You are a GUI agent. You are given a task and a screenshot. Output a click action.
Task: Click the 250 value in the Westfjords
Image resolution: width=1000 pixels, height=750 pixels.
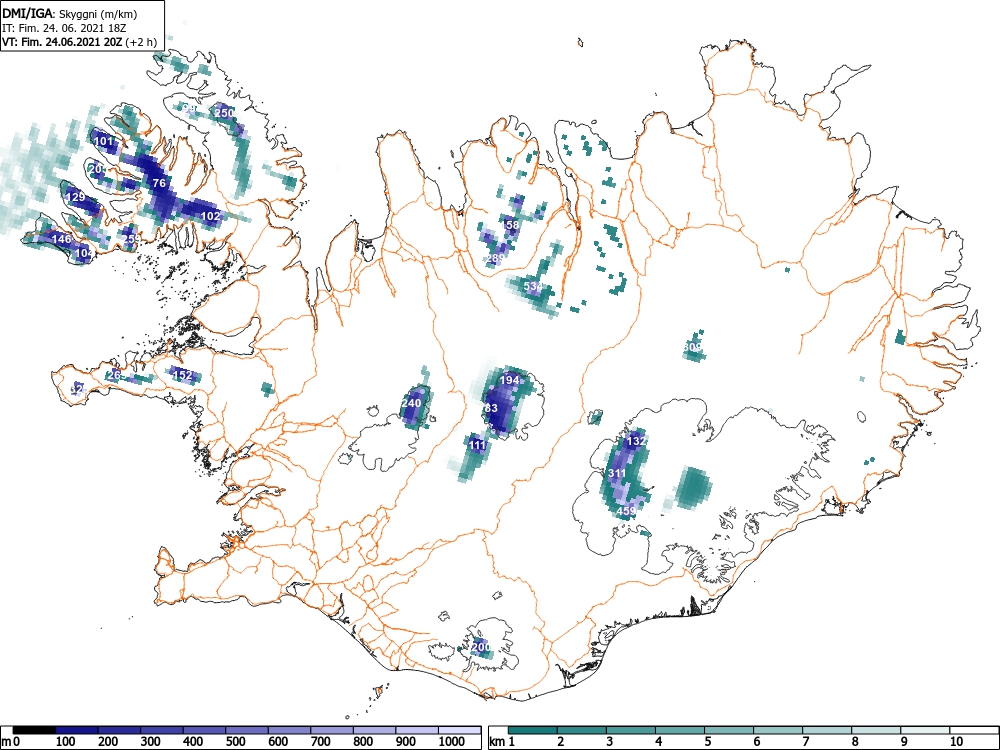pos(224,113)
